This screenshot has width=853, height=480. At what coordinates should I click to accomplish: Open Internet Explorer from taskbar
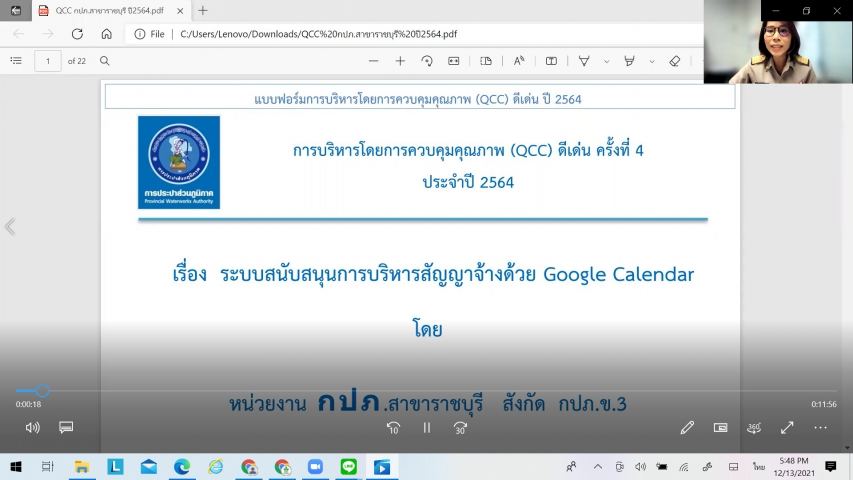[215, 466]
